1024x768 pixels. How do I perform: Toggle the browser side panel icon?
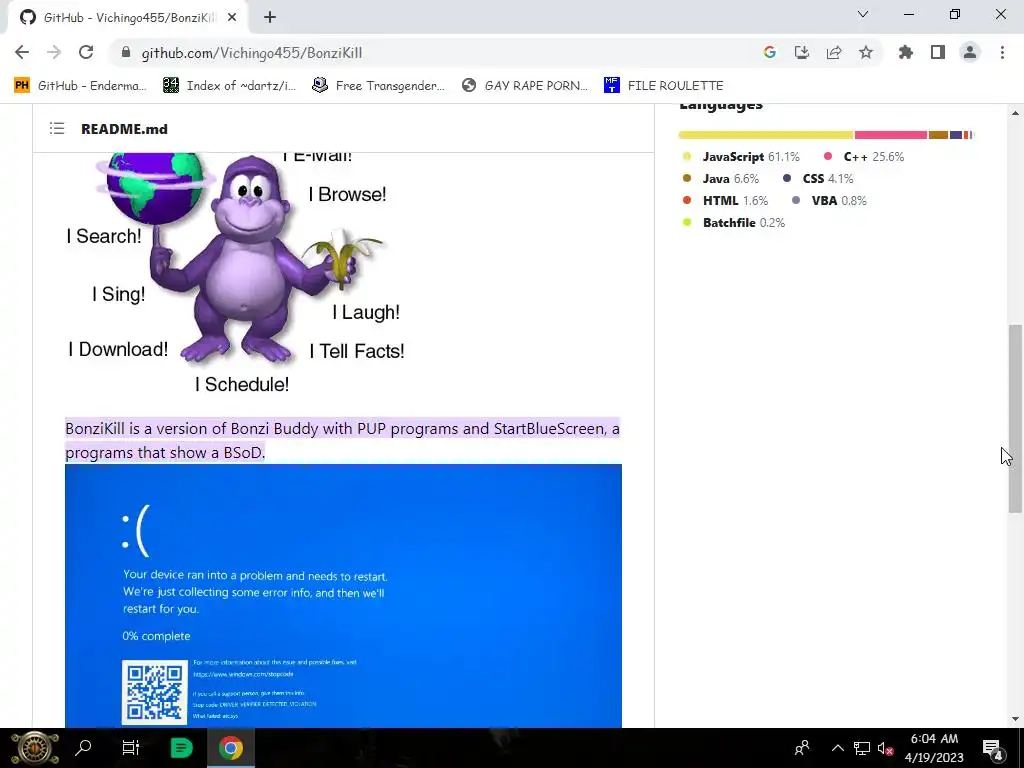click(938, 52)
